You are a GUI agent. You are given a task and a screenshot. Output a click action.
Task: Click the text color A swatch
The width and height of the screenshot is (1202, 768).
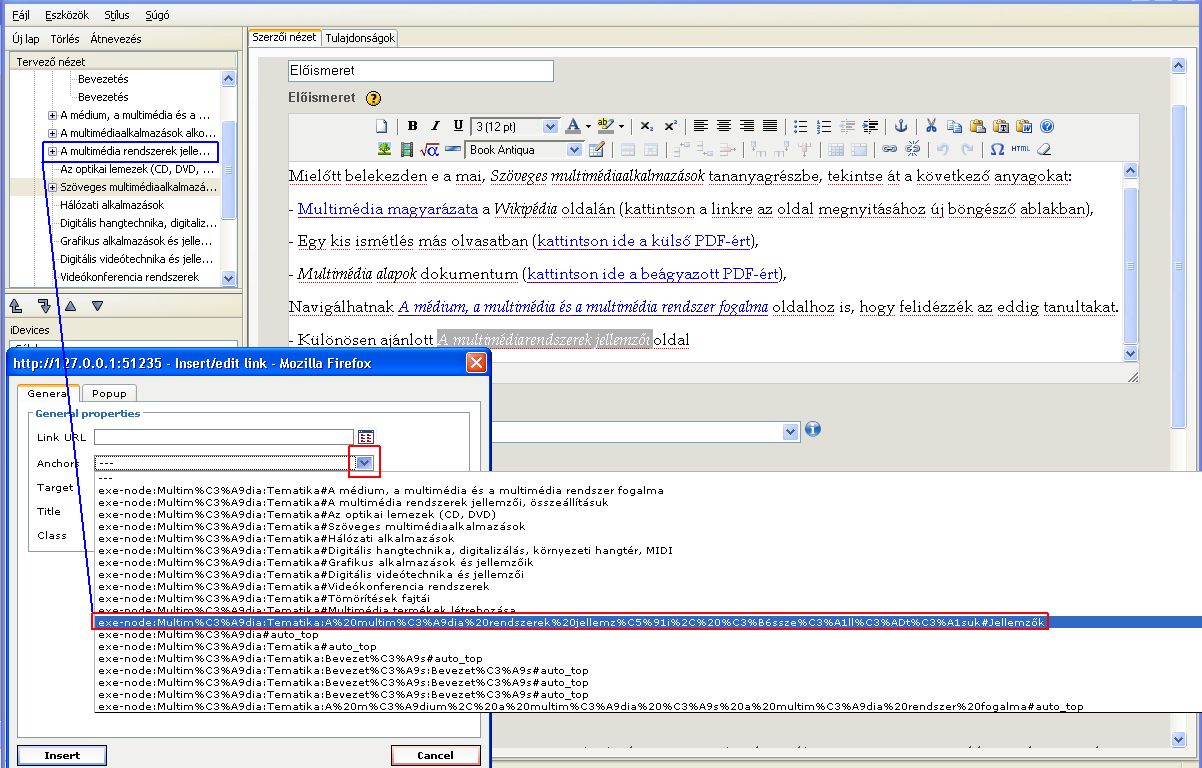pos(573,127)
